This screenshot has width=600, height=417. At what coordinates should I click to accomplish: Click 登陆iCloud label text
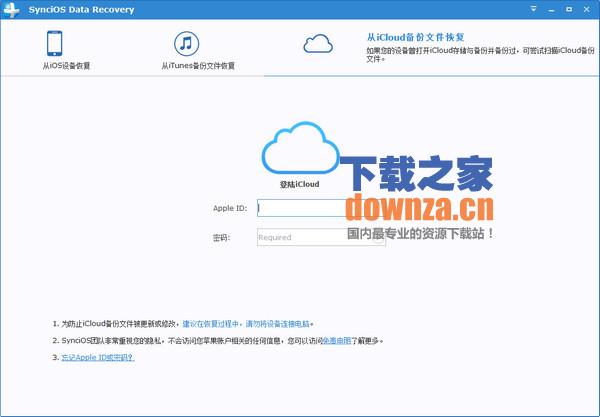(300, 184)
